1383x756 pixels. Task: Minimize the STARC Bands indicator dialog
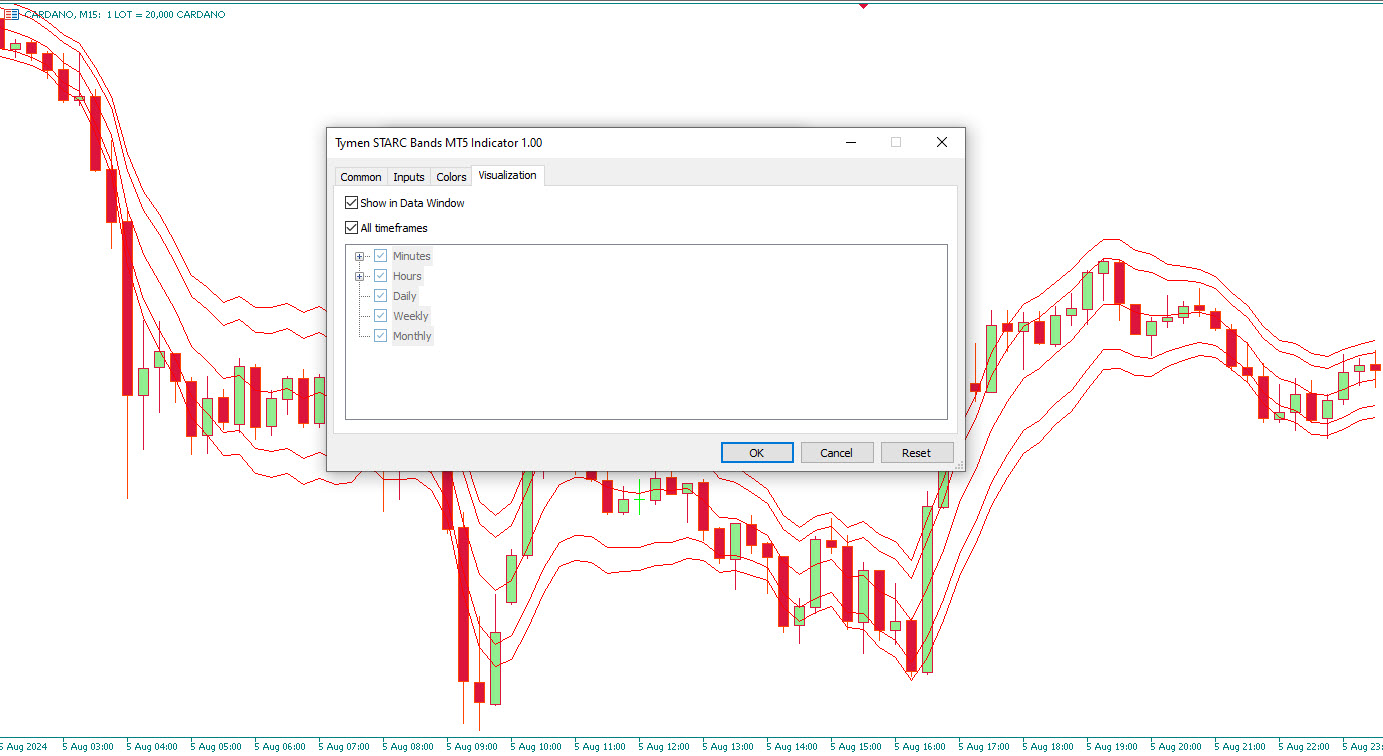851,143
